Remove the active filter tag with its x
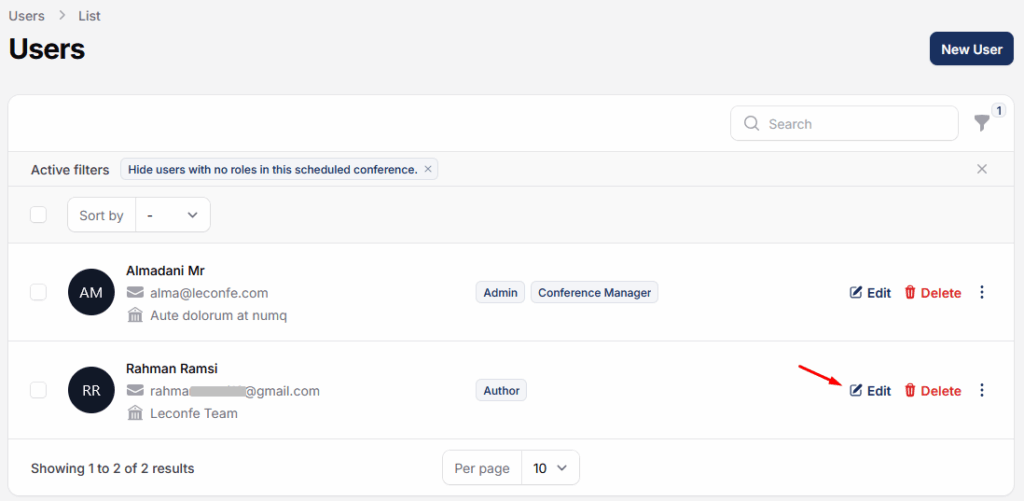This screenshot has height=501, width=1024. pos(428,169)
